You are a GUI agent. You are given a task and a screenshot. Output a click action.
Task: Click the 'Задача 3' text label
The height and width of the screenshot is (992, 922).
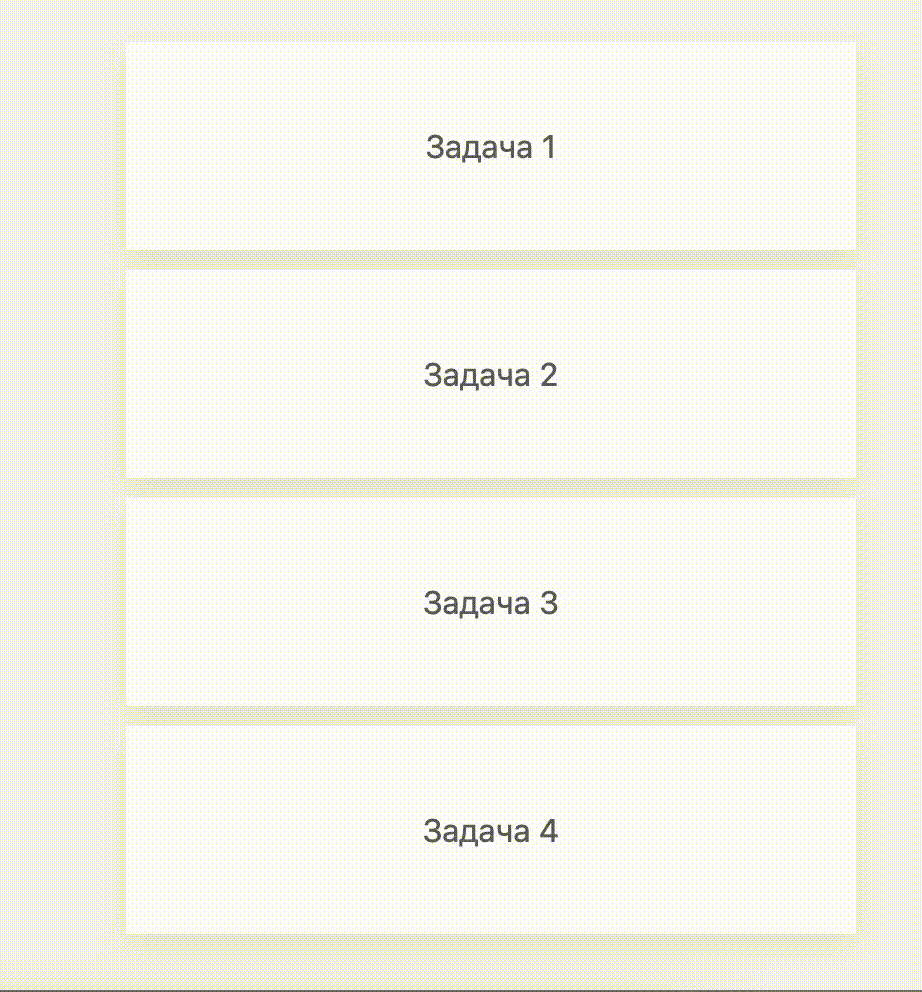[490, 603]
